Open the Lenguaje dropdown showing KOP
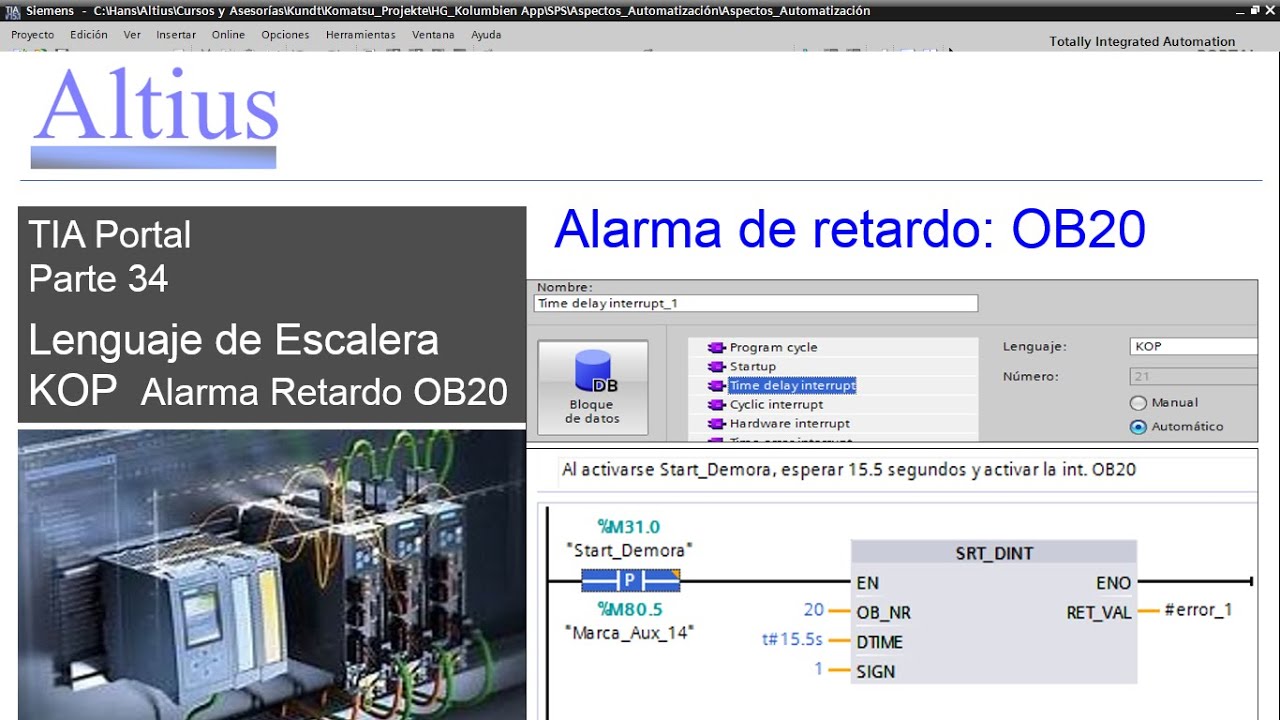The width and height of the screenshot is (1280, 720). point(1193,346)
